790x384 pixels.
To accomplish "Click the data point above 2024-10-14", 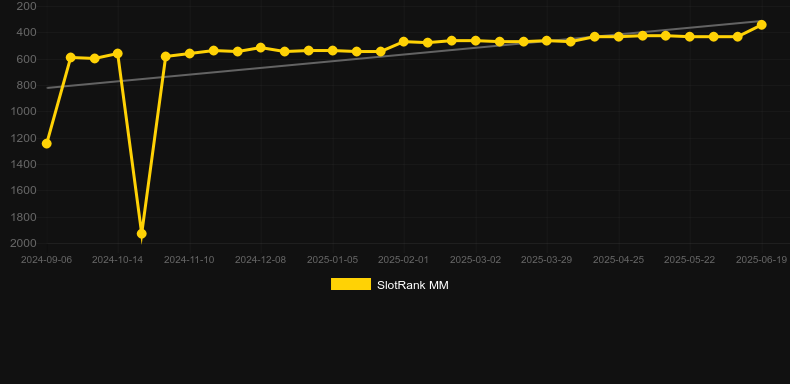I will click(118, 53).
